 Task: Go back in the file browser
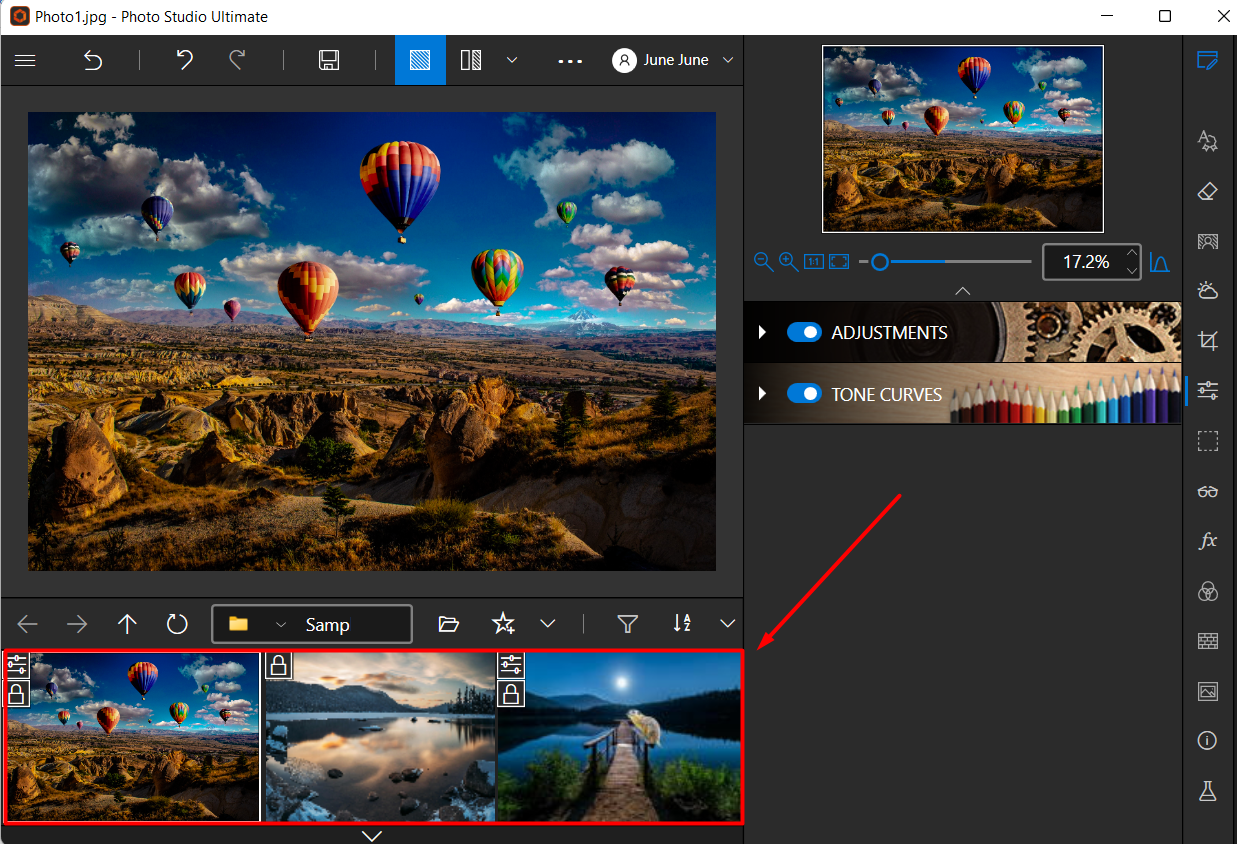tap(28, 624)
